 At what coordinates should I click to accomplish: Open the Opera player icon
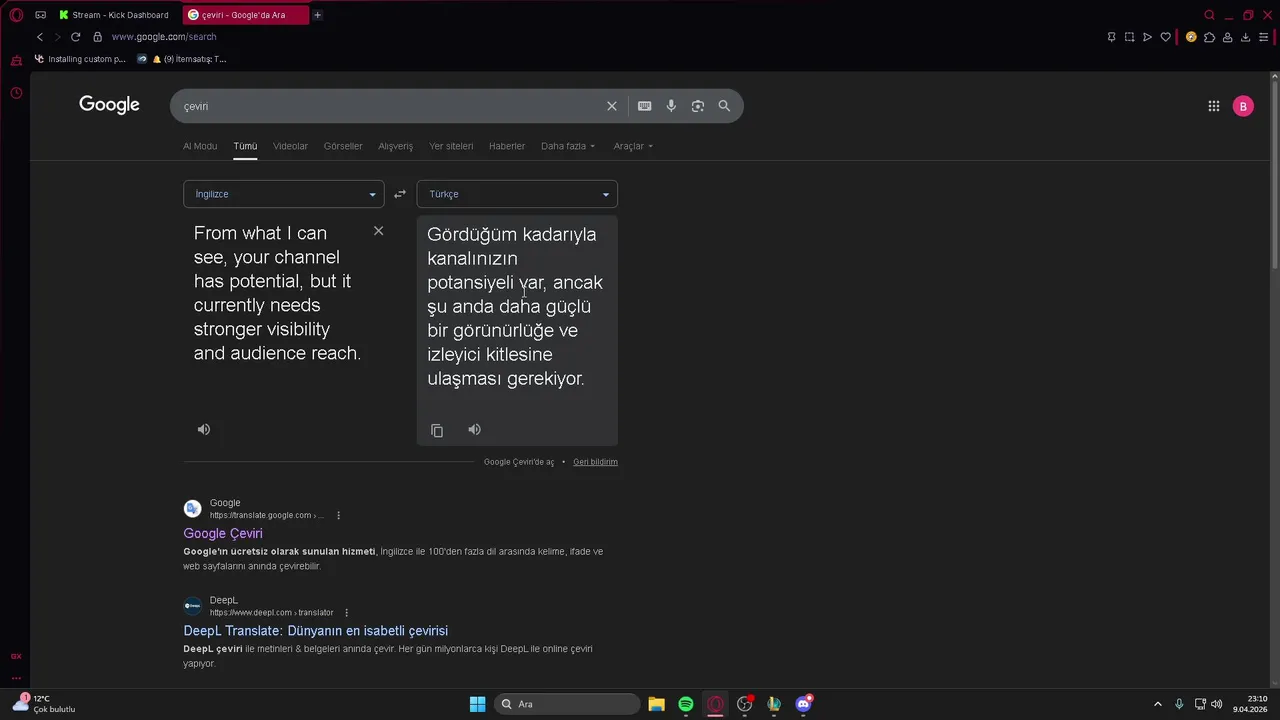point(1147,37)
